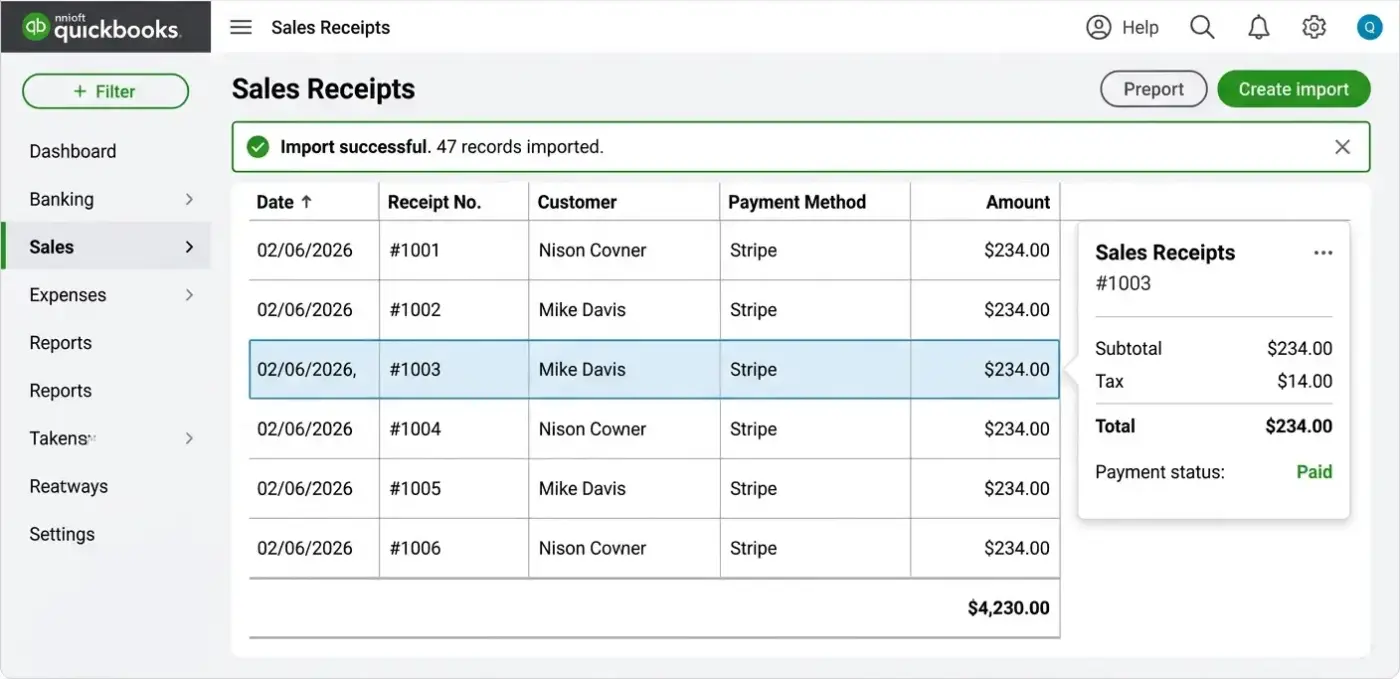Open the user profile avatar

click(1369, 27)
